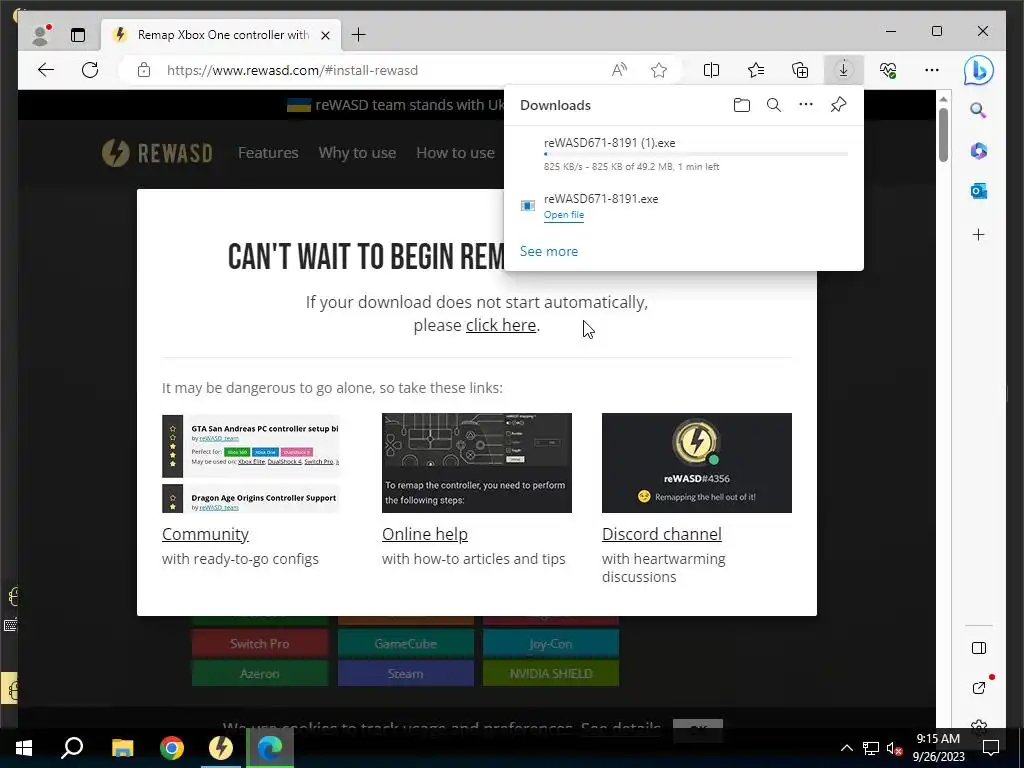This screenshot has height=768, width=1024.
Task: Open File Explorer from taskbar
Action: (x=122, y=747)
